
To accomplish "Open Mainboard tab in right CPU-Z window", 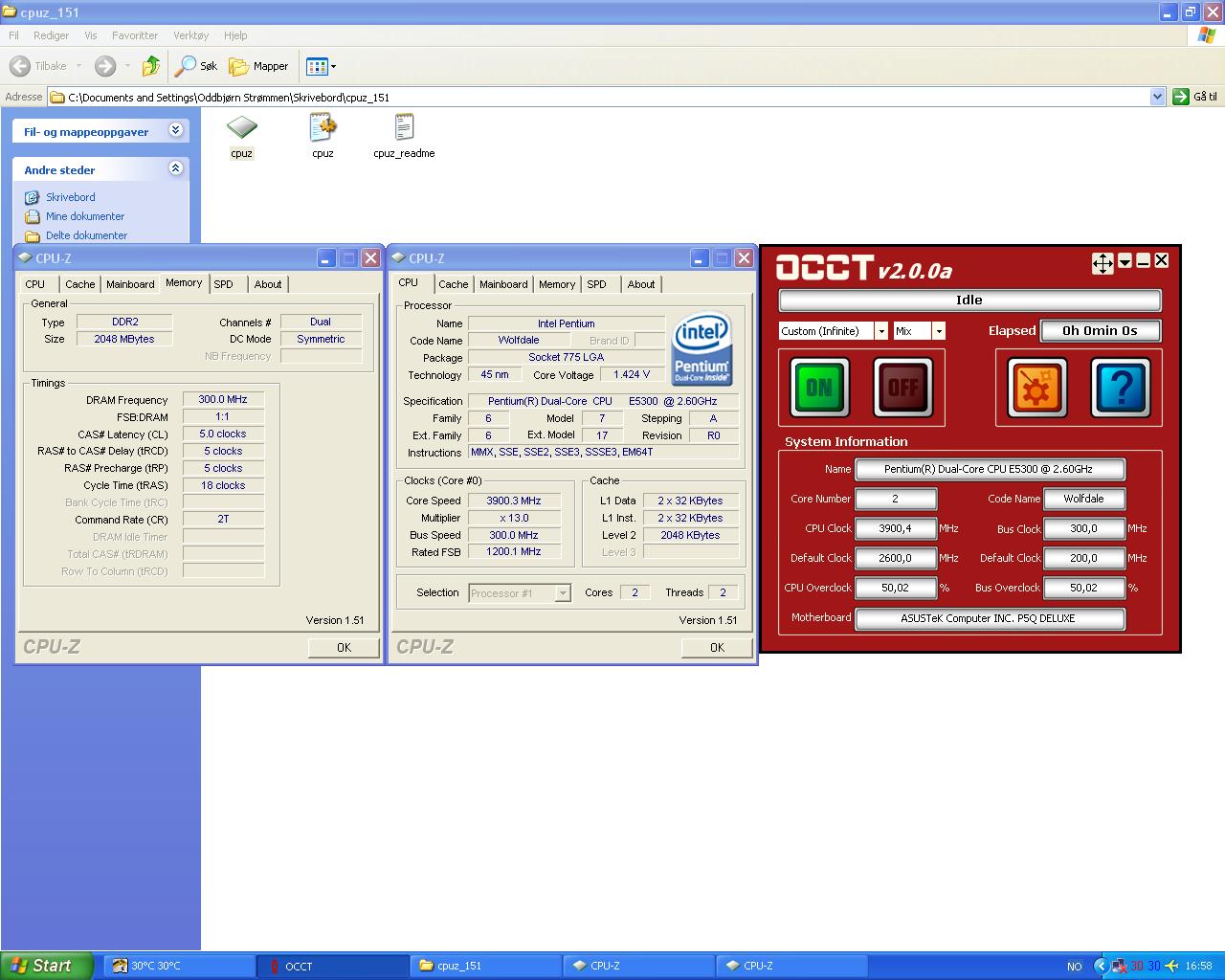I will [x=503, y=284].
